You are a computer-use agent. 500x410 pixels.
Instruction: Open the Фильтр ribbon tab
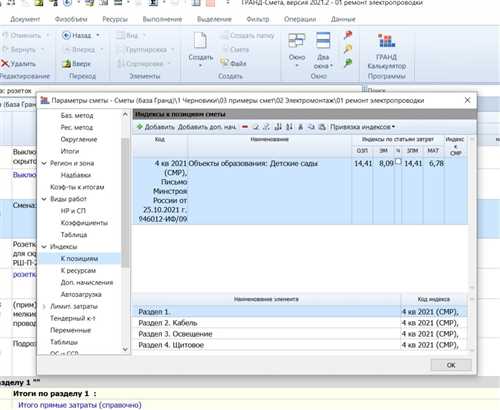[x=258, y=19]
